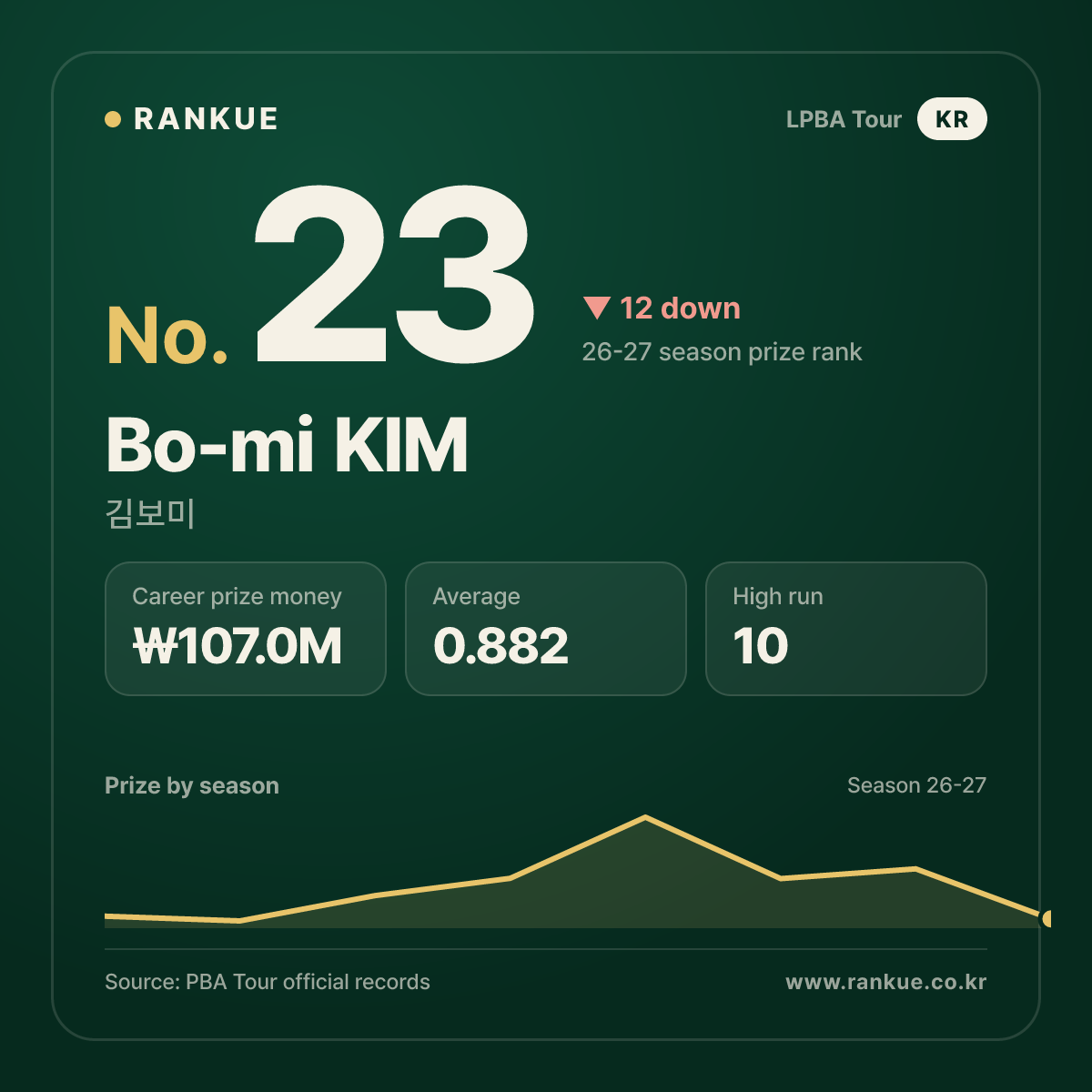
Task: Open the High run stat card
Action: click(x=846, y=629)
